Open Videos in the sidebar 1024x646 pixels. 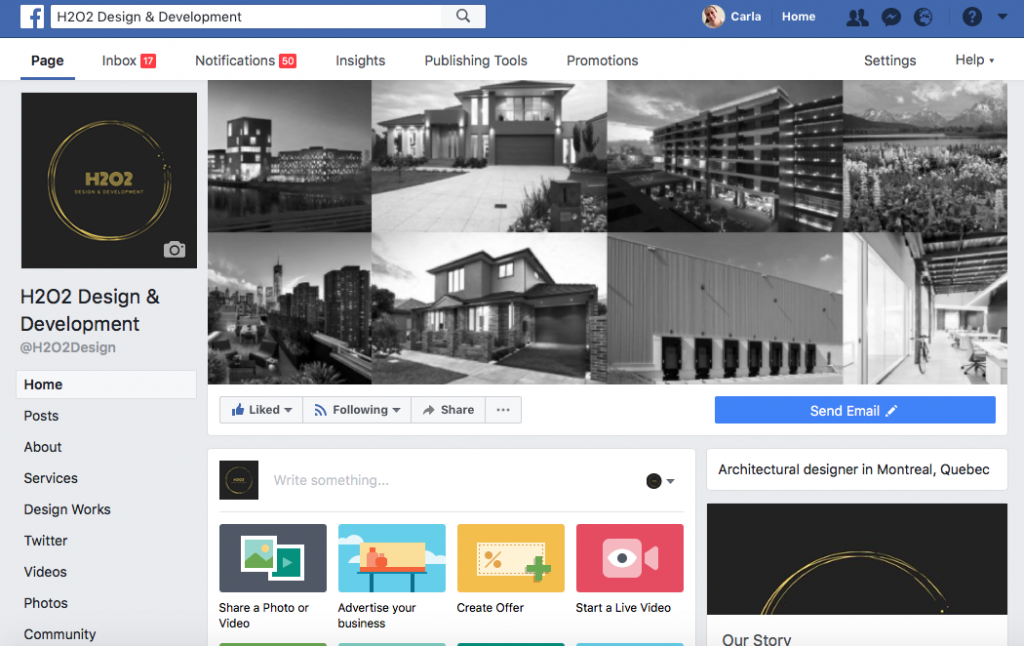[45, 572]
